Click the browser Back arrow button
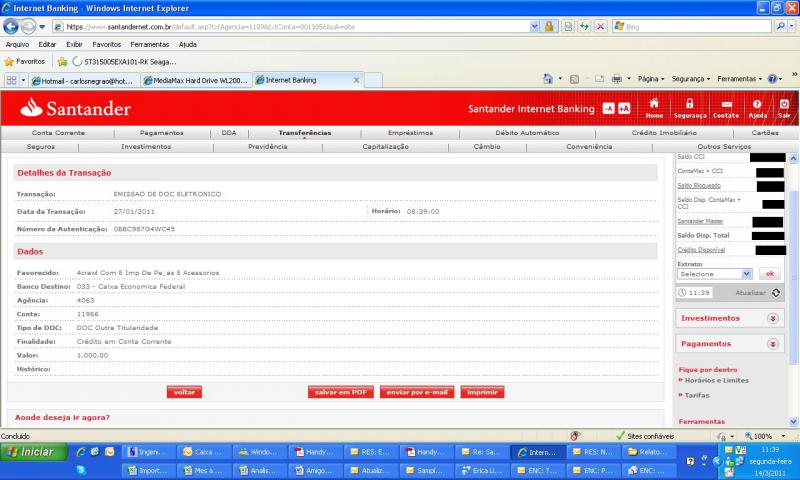Viewport: 800px width, 480px height. [11, 27]
